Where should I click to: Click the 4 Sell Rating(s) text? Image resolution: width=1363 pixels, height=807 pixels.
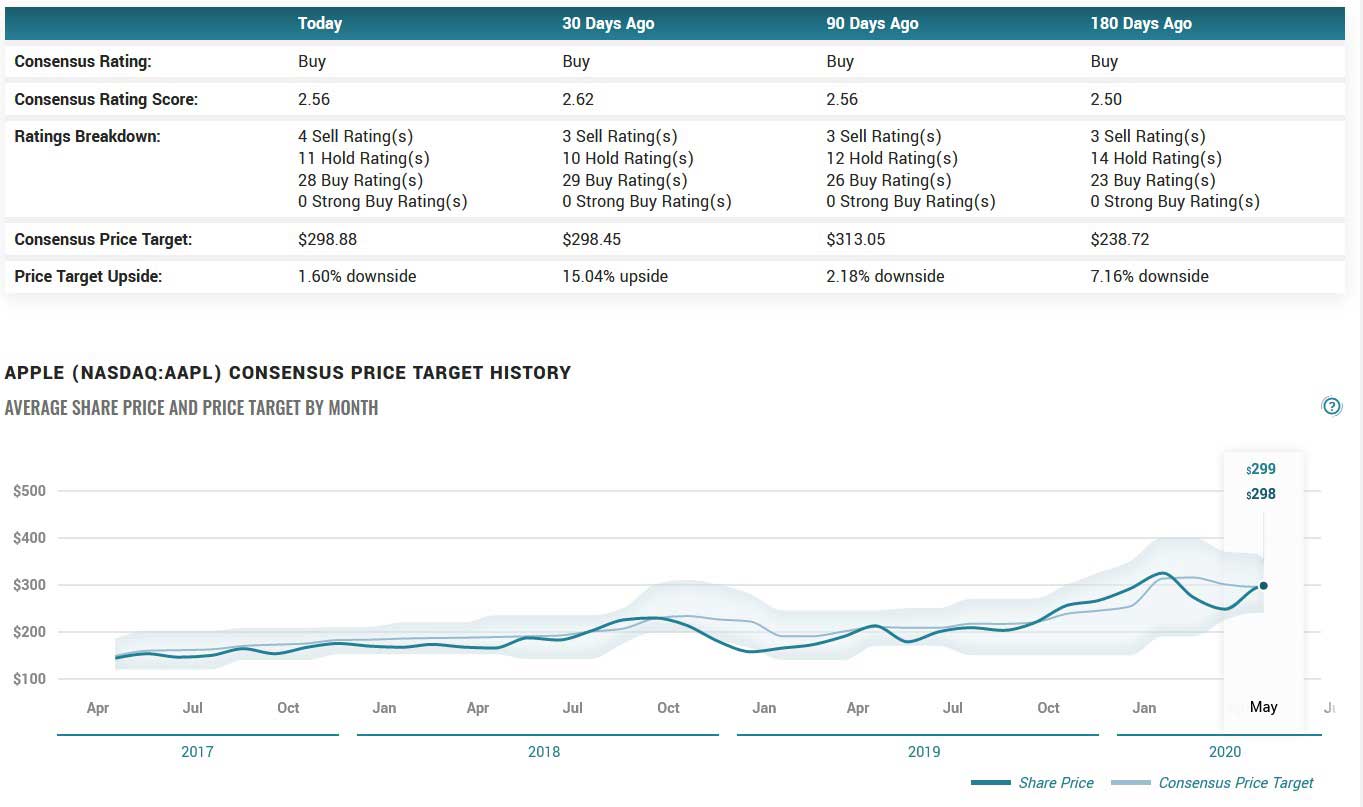(x=355, y=136)
